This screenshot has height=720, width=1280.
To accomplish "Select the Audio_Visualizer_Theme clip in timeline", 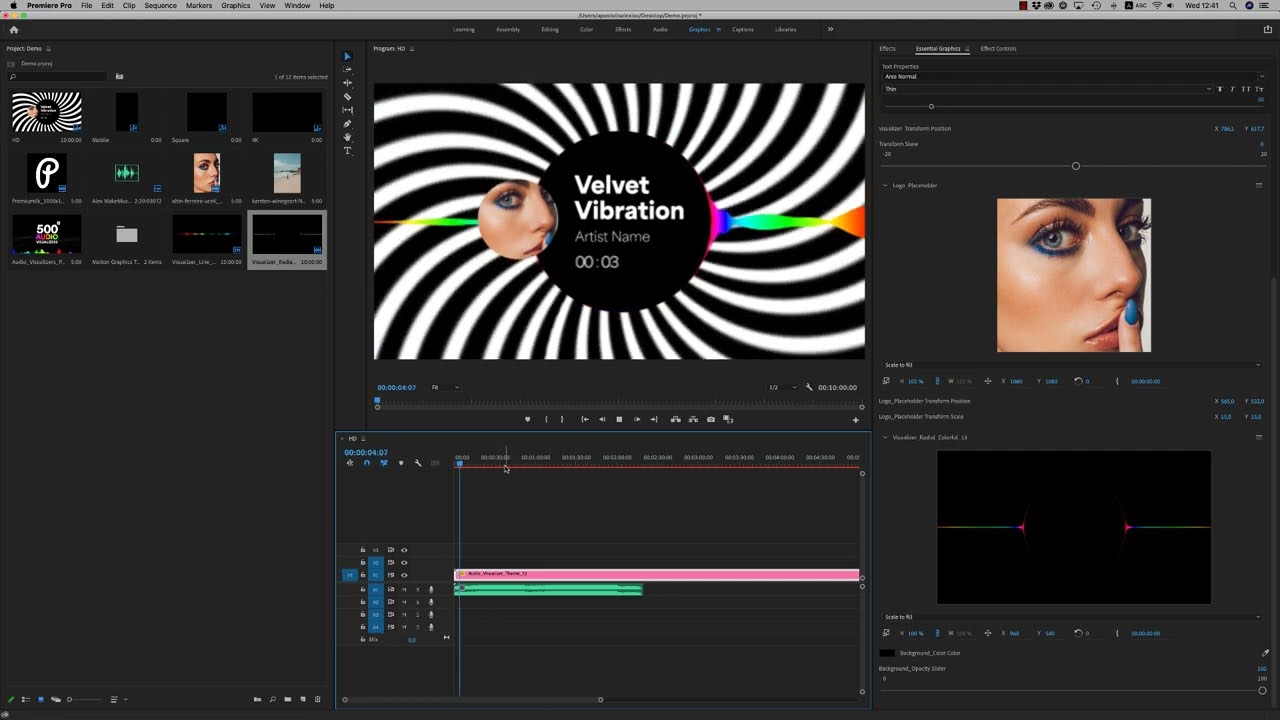I will (657, 574).
